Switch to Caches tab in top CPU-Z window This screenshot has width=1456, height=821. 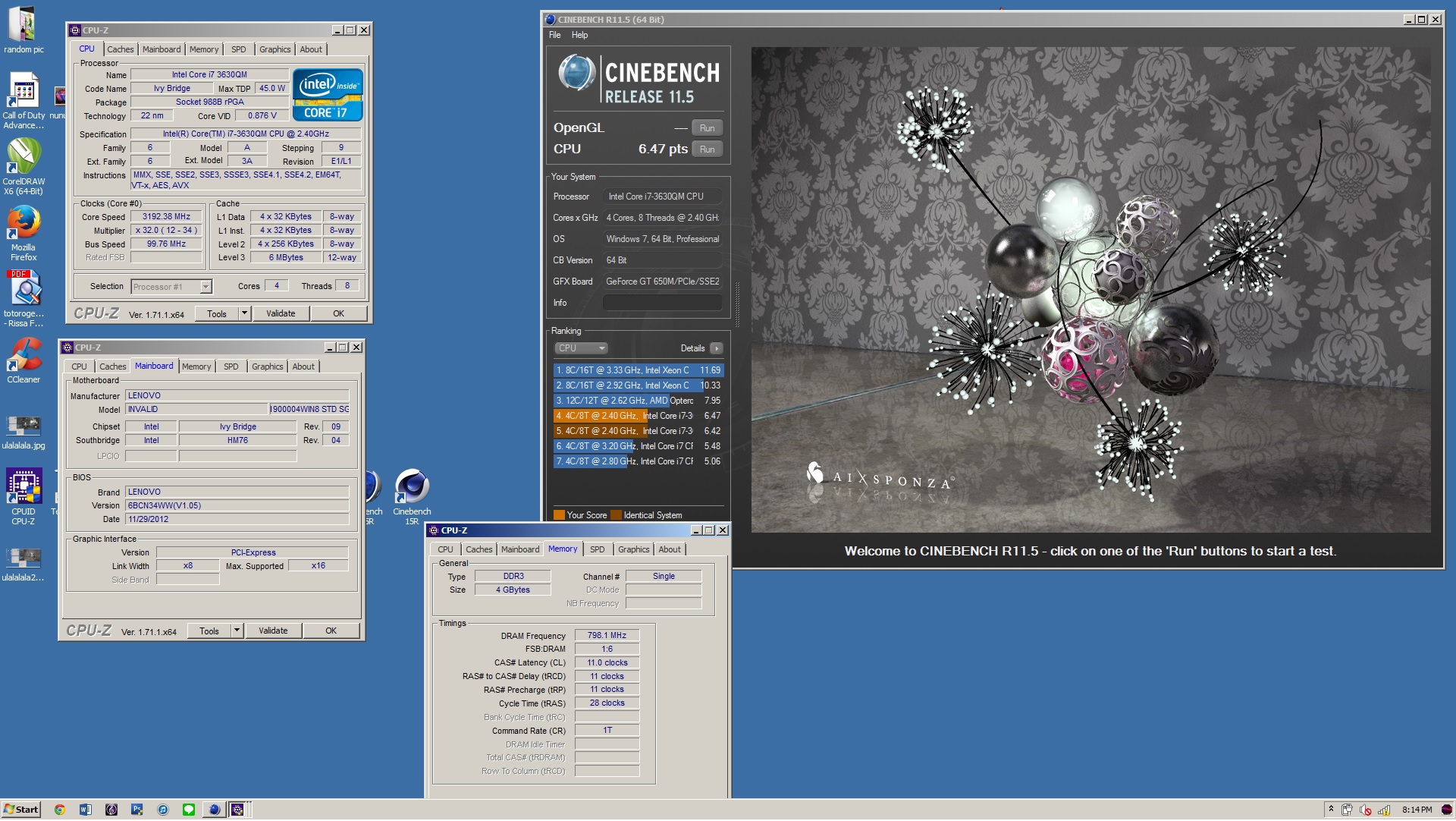[x=121, y=50]
